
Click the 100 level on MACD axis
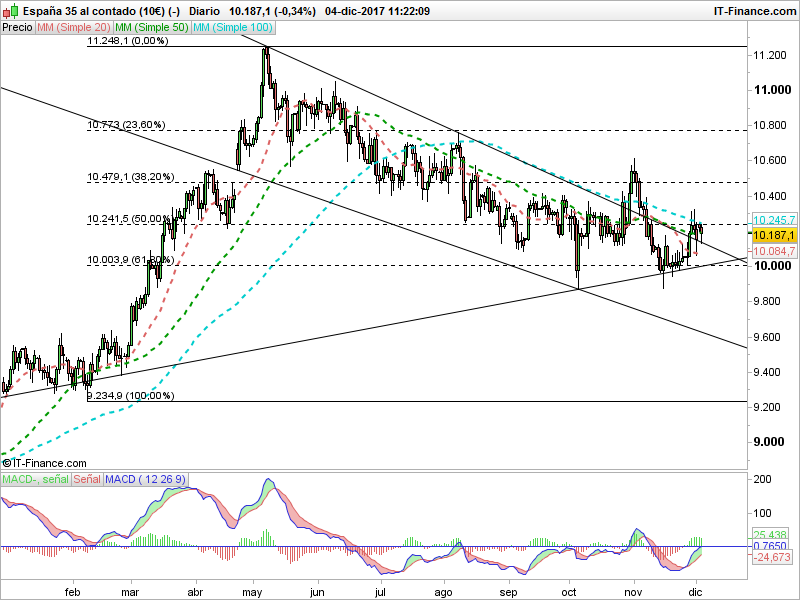pos(763,514)
